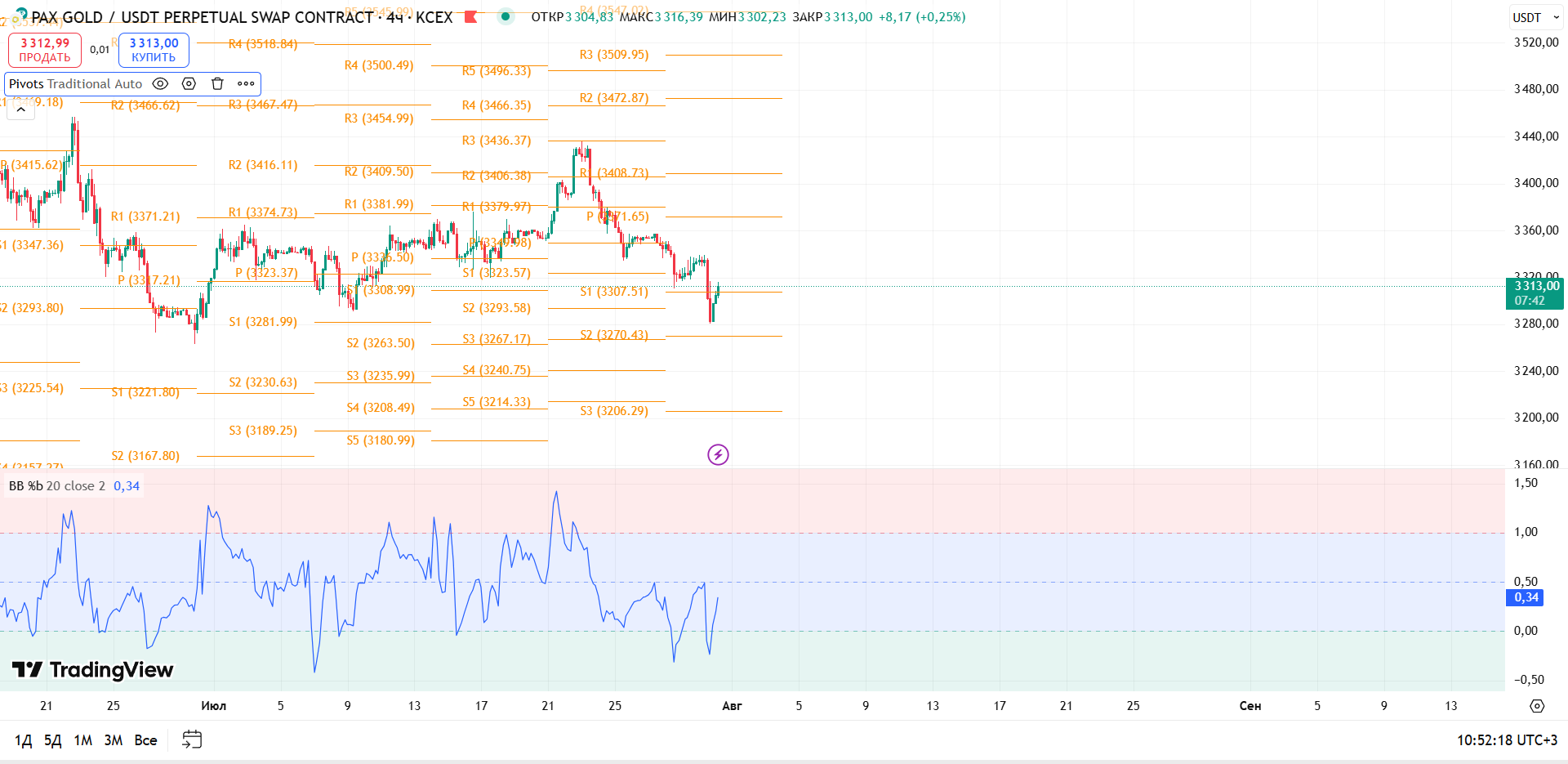The width and height of the screenshot is (1568, 764).
Task: Select the 3М time range
Action: pos(113,740)
